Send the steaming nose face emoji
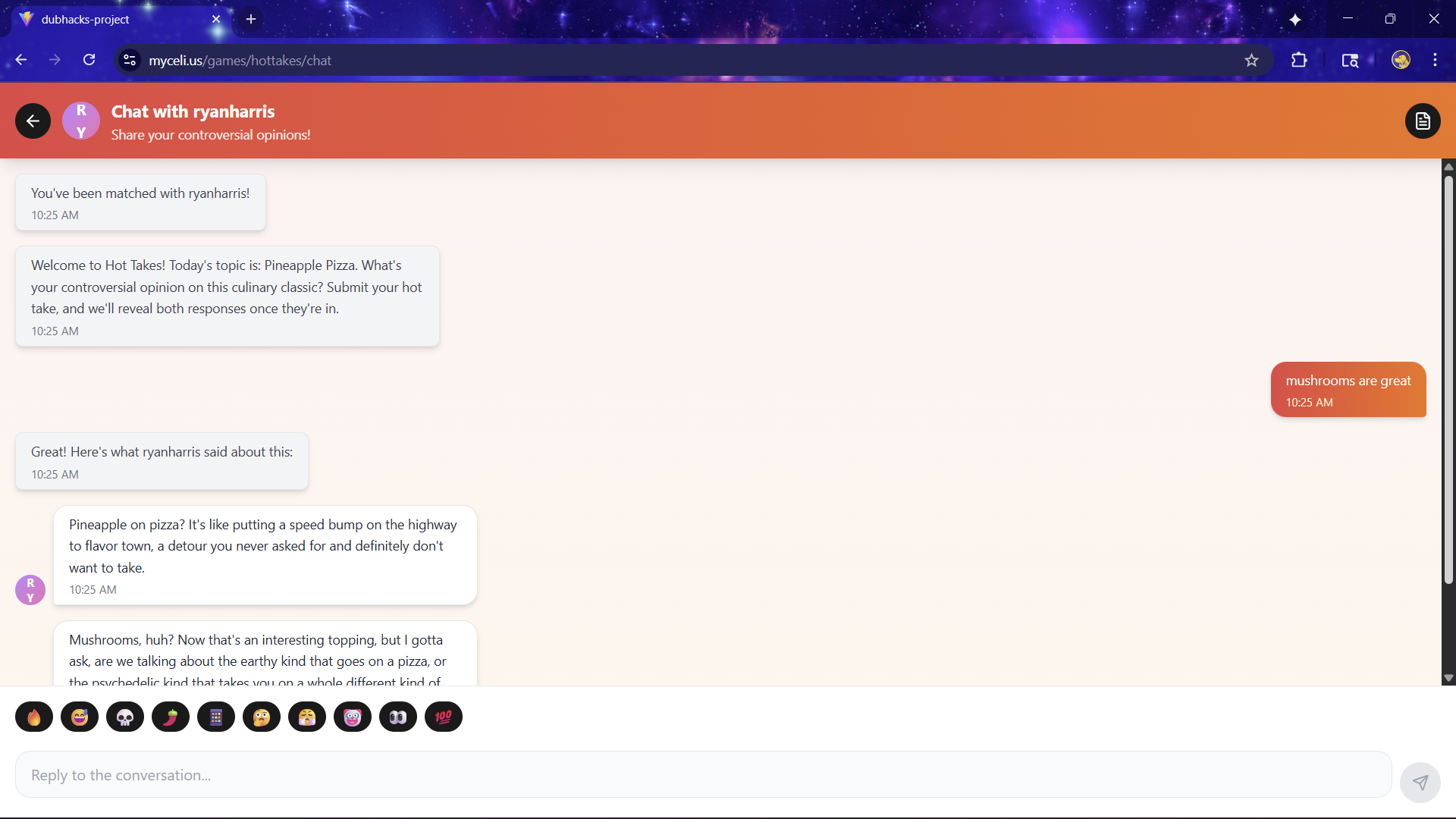1456x819 pixels. (x=307, y=717)
